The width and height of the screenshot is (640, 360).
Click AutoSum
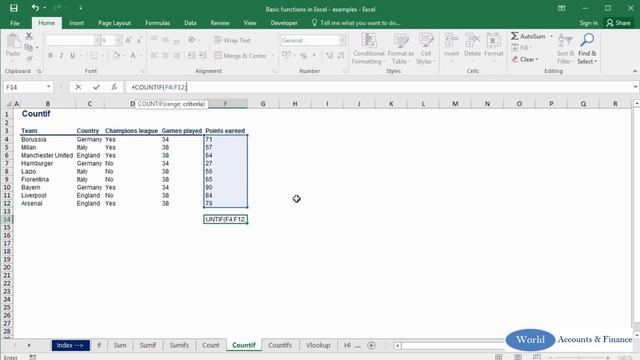point(528,36)
